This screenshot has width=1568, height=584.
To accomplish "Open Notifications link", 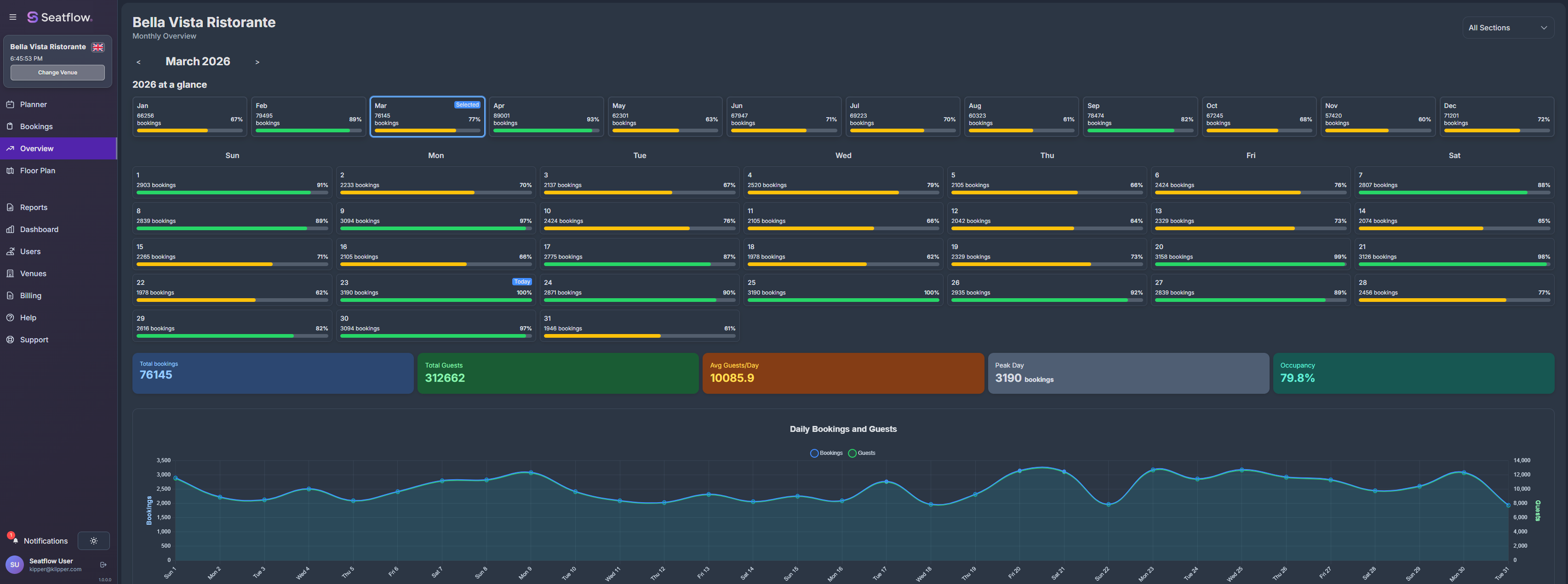I will (46, 541).
